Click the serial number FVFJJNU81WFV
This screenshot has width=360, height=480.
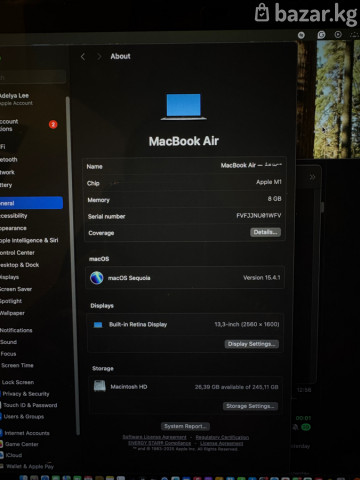point(259,216)
